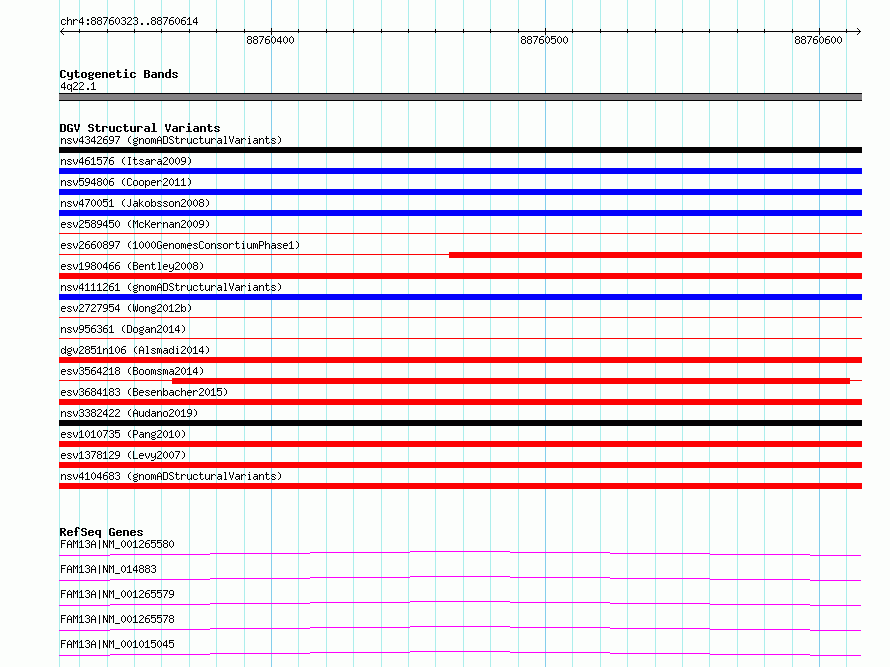890x667 pixels.
Task: Click the 4q22.1 band label
Action: (x=78, y=86)
